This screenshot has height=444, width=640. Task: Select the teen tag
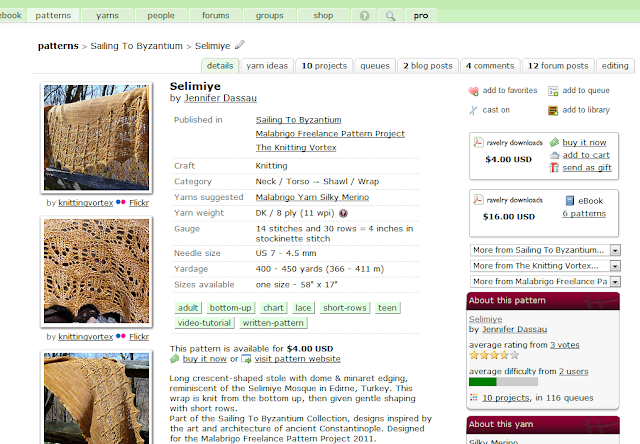tap(387, 308)
